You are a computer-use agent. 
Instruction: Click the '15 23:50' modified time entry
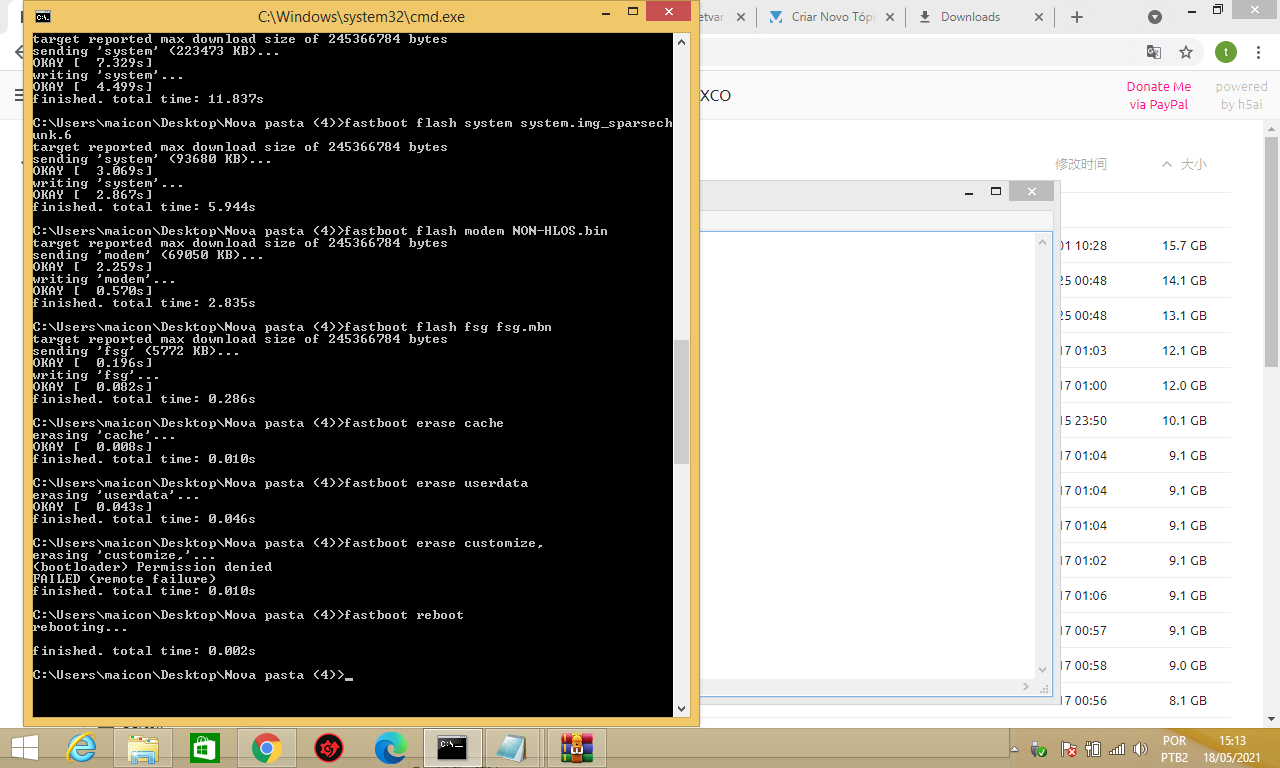tap(1083, 421)
